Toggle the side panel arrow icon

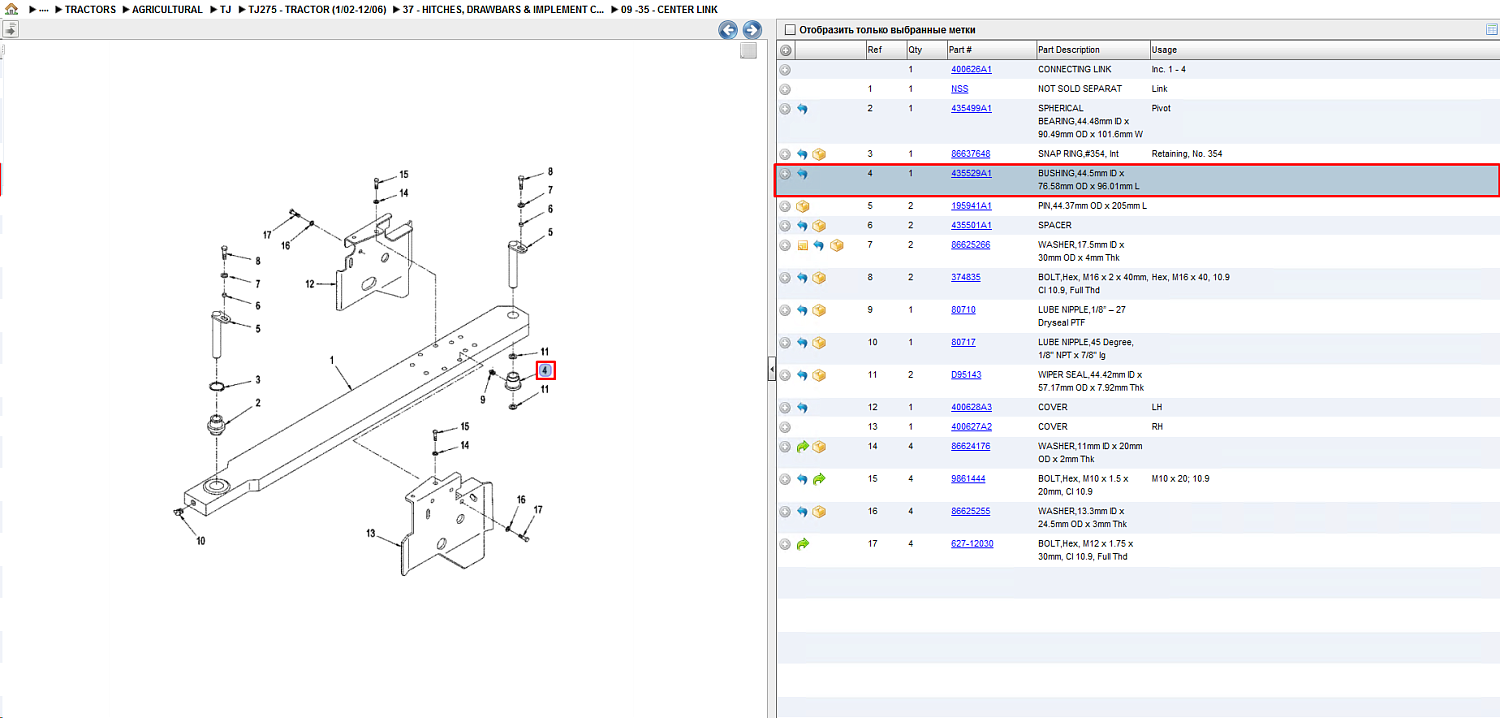tap(10, 30)
